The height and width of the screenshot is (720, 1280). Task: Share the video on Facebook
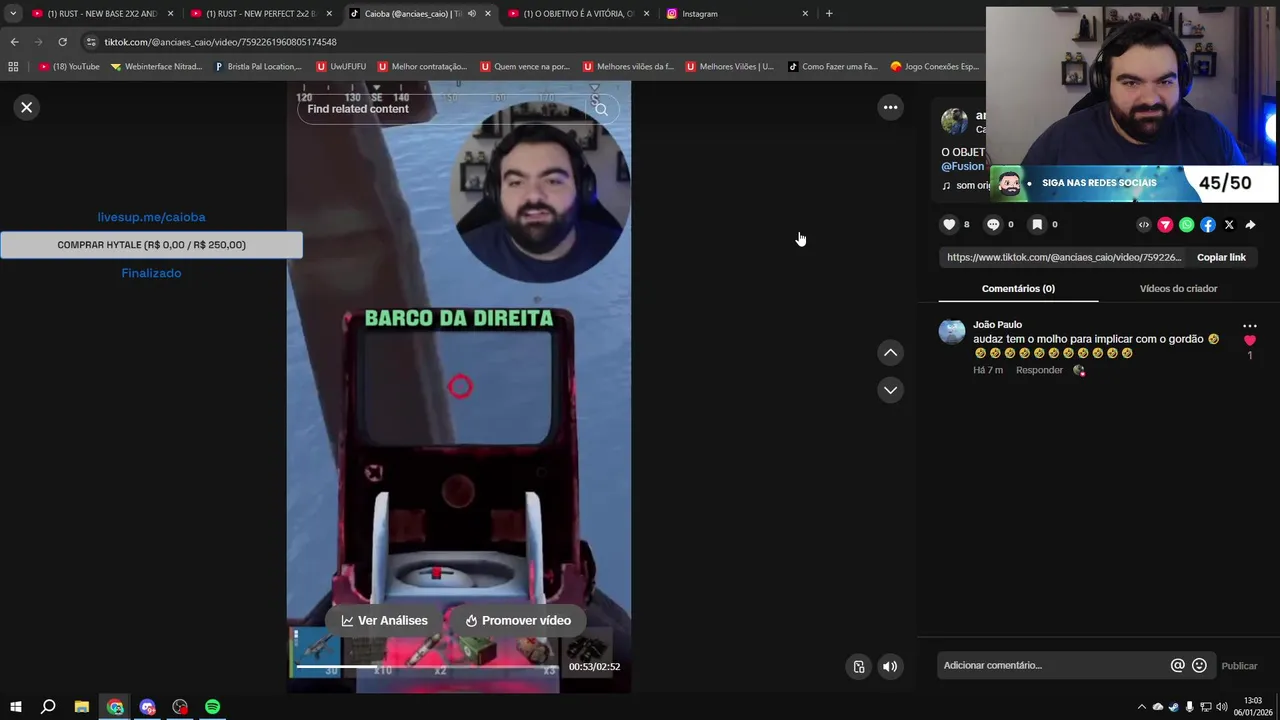pyautogui.click(x=1208, y=225)
